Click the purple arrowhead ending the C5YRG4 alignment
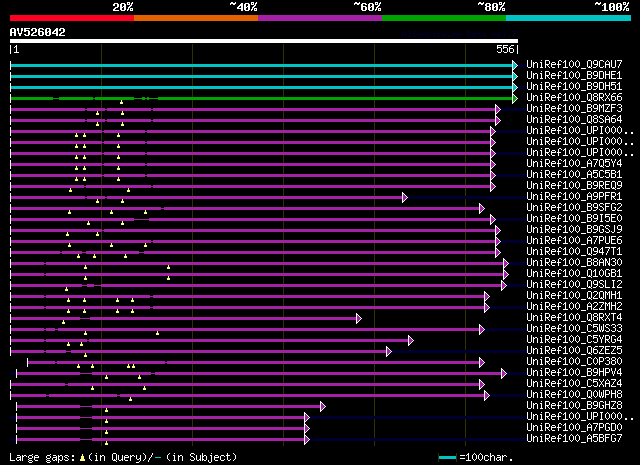 (411, 340)
